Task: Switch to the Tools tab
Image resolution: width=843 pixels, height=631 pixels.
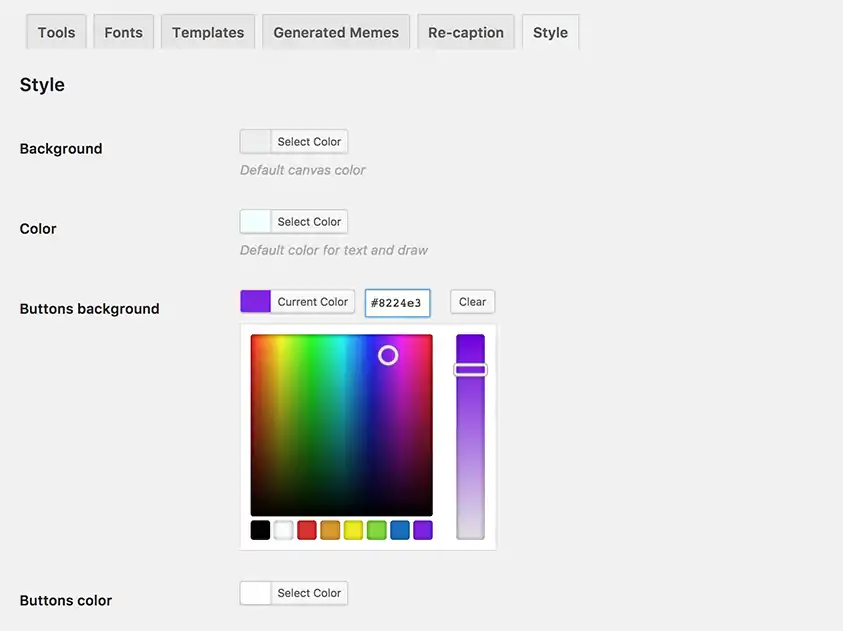Action: 55,31
